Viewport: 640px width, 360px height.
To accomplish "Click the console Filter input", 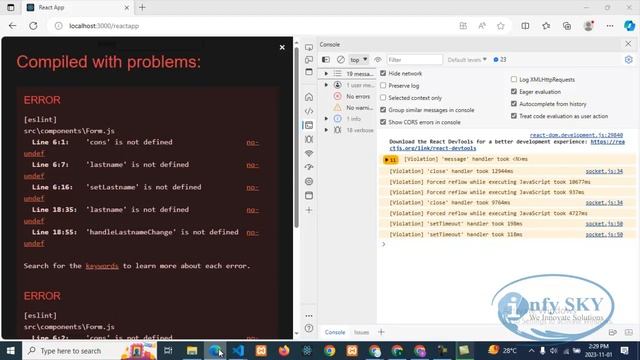I will [414, 60].
